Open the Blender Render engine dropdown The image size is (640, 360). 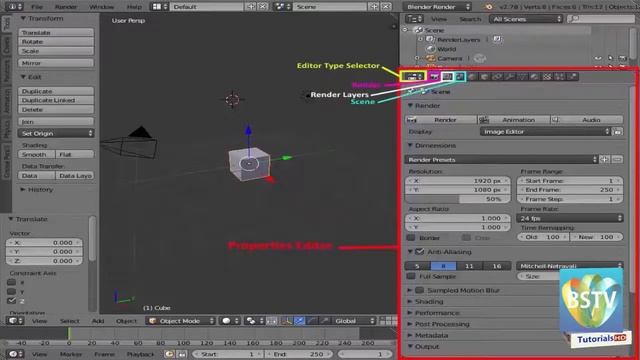[x=437, y=7]
